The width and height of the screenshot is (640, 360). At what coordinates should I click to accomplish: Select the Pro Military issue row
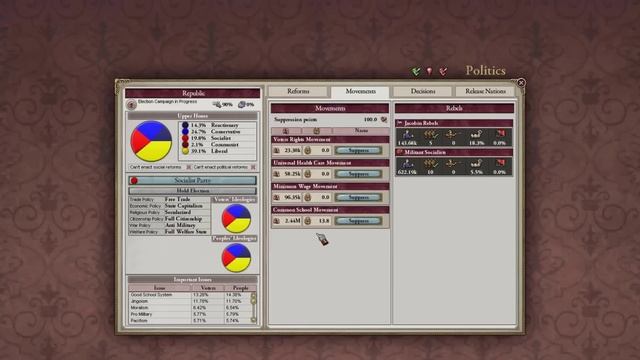(x=189, y=314)
